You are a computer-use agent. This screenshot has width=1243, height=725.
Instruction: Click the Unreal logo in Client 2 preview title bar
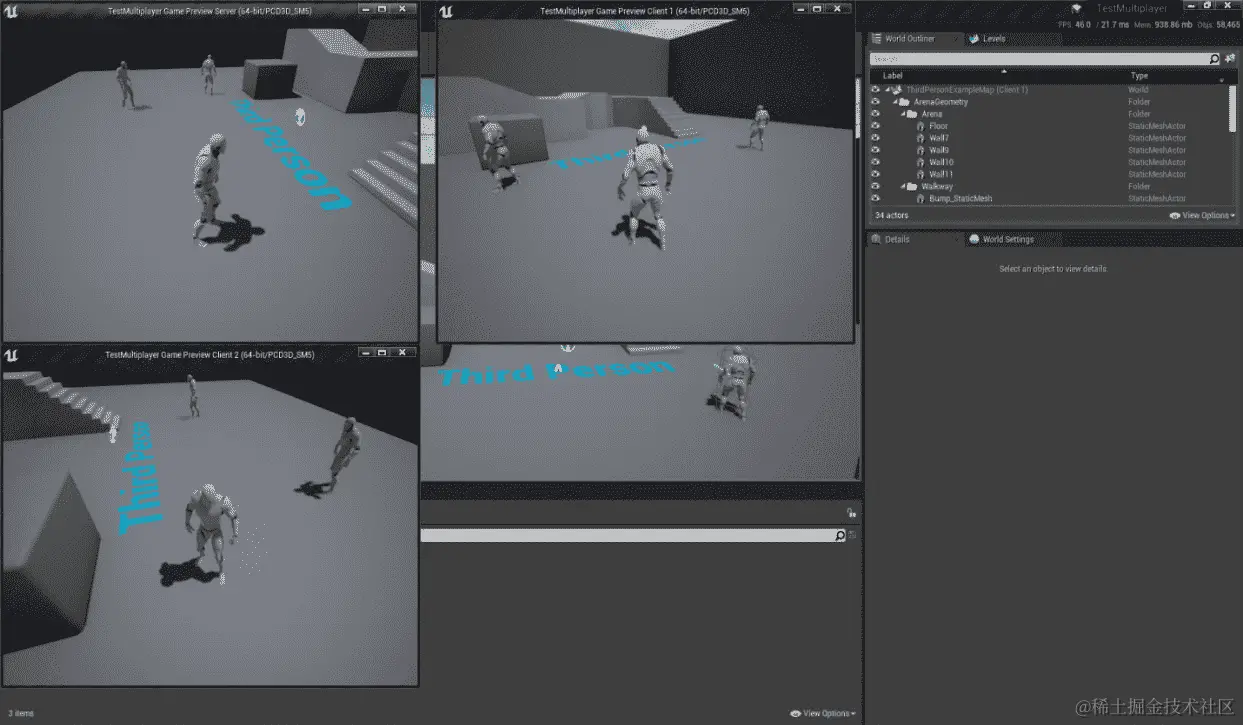coord(11,354)
